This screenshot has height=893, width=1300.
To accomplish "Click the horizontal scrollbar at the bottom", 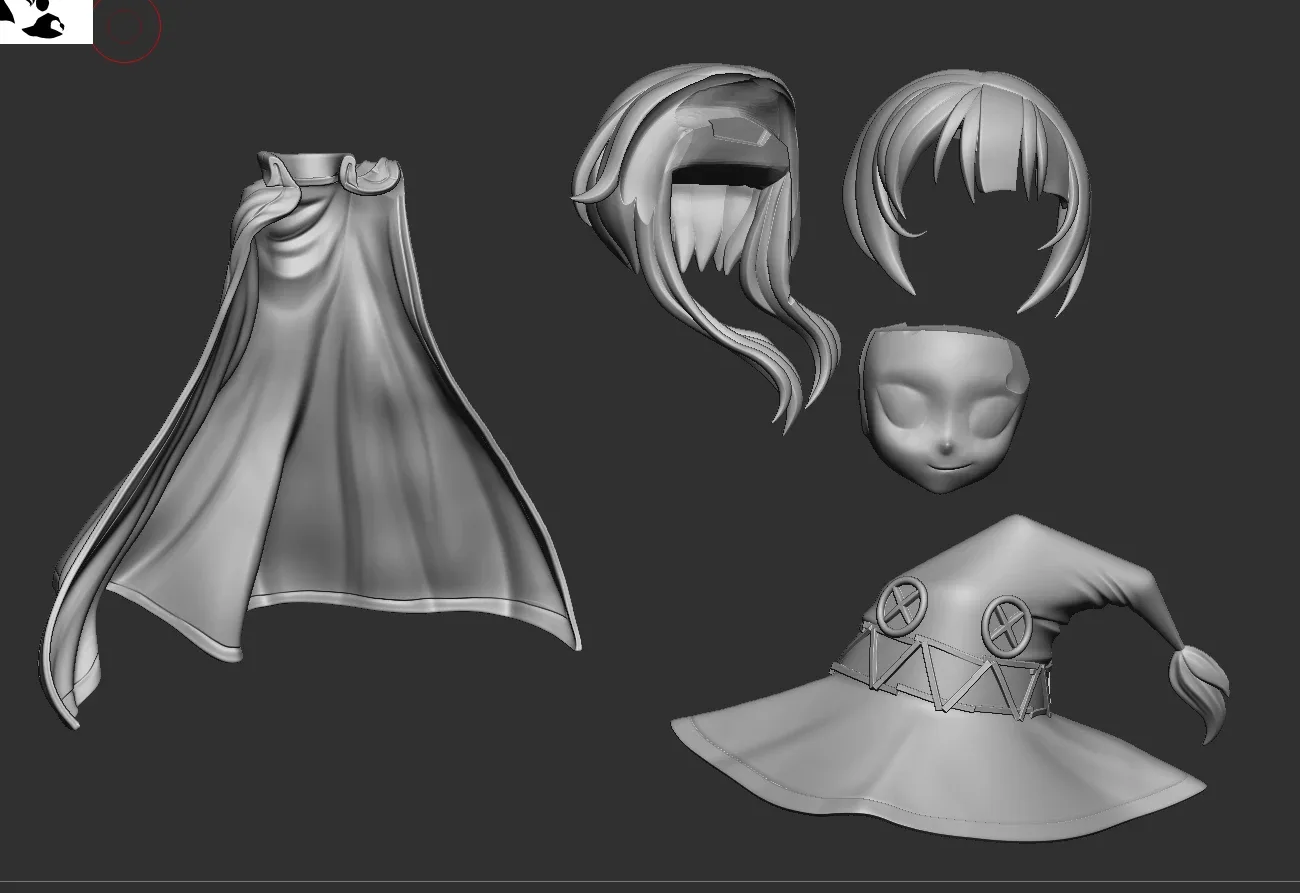I will [650, 885].
